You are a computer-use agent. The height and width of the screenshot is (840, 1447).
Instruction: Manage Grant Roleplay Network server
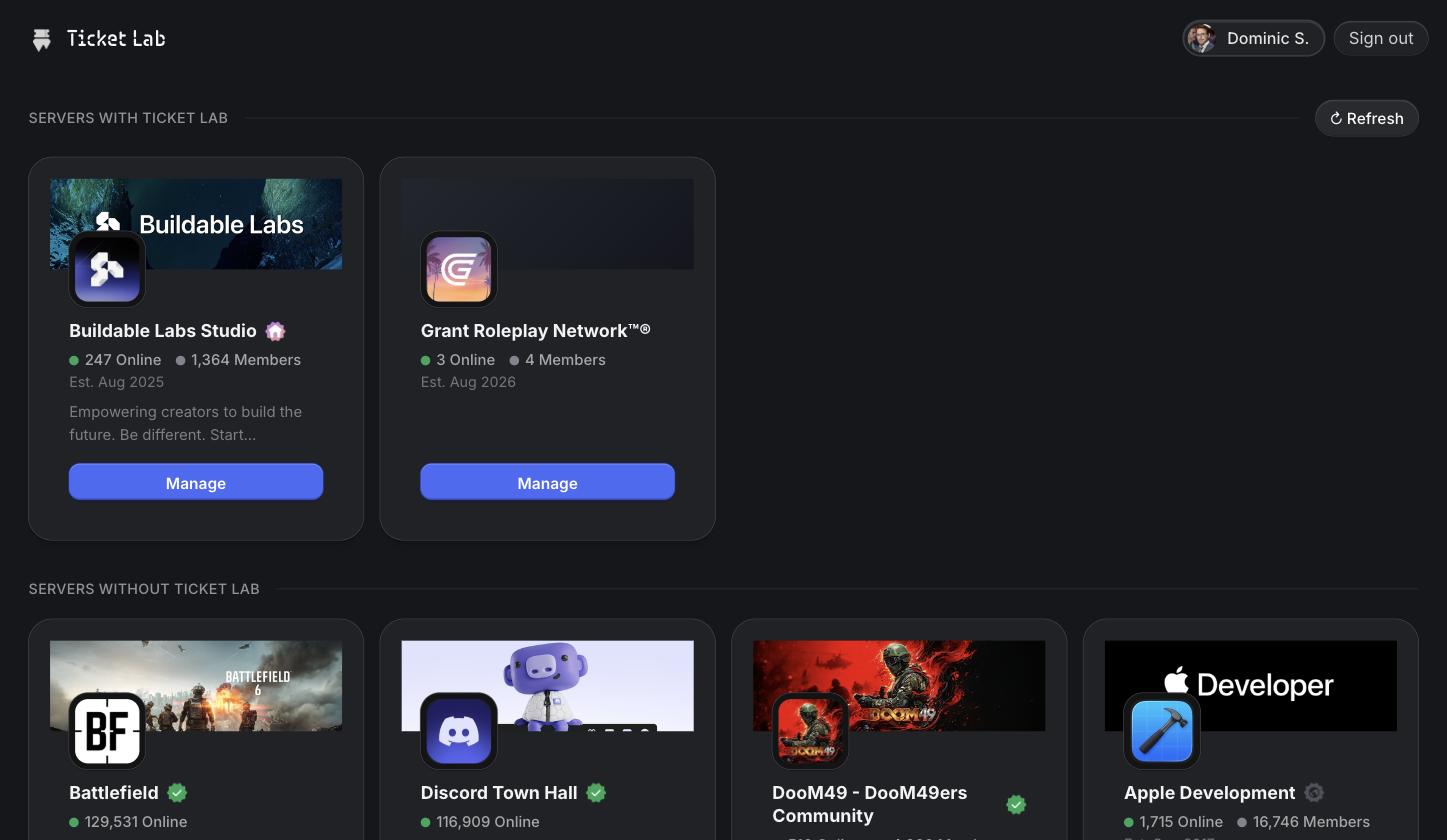click(548, 482)
